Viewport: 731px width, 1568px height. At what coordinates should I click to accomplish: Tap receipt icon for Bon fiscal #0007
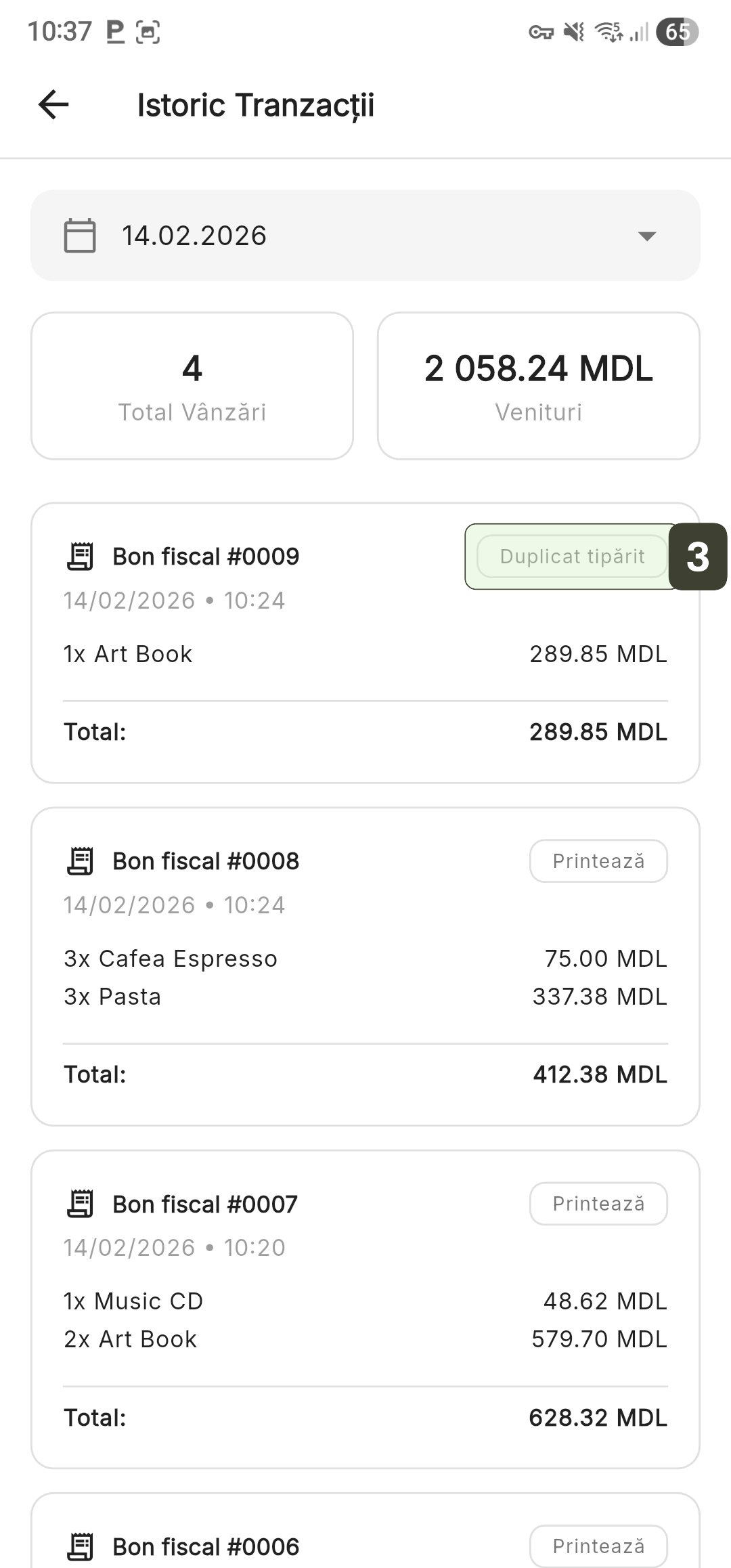point(81,1204)
